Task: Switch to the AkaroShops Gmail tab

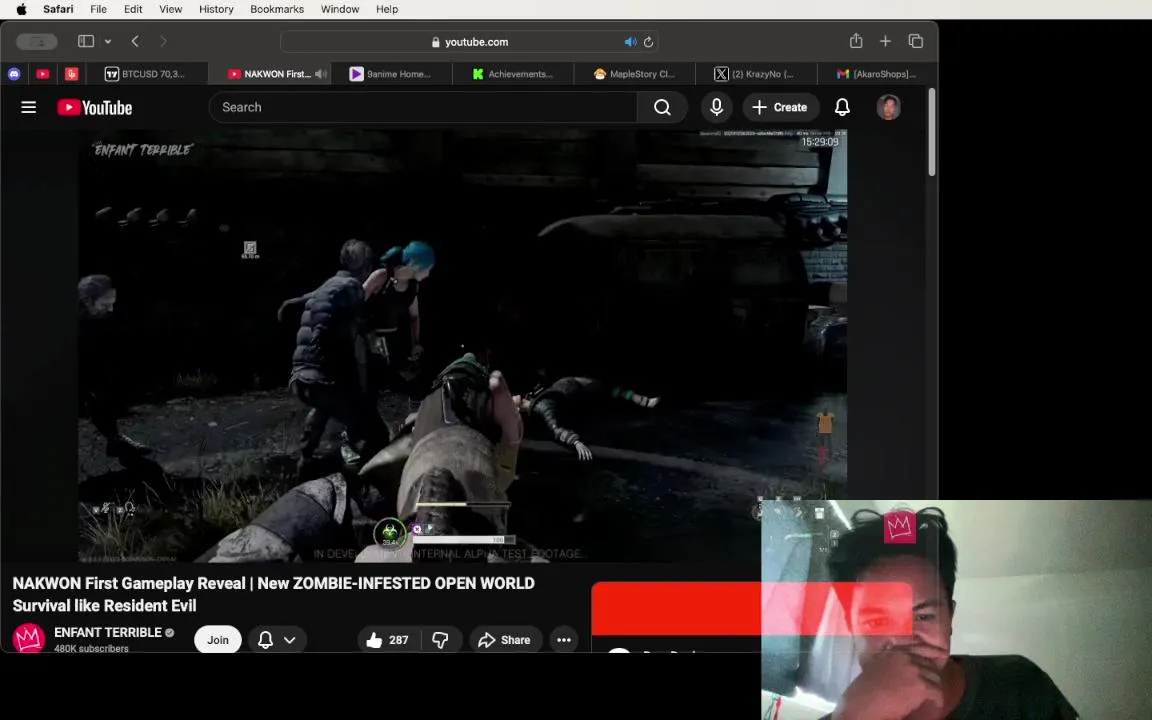Action: pos(876,73)
